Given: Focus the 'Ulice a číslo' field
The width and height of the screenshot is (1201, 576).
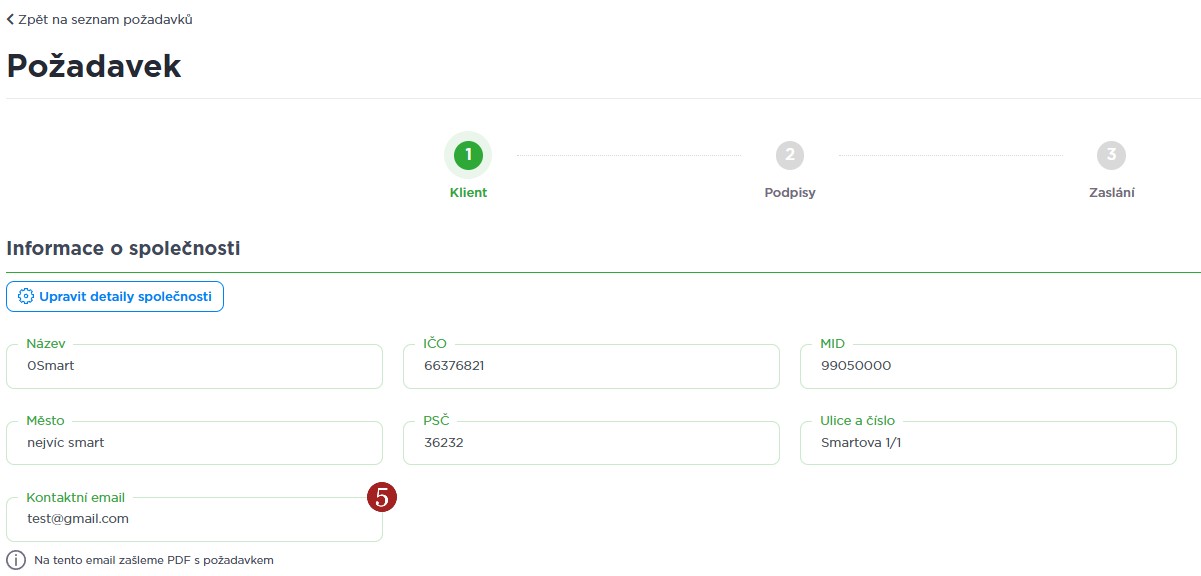Looking at the screenshot, I should [x=988, y=443].
